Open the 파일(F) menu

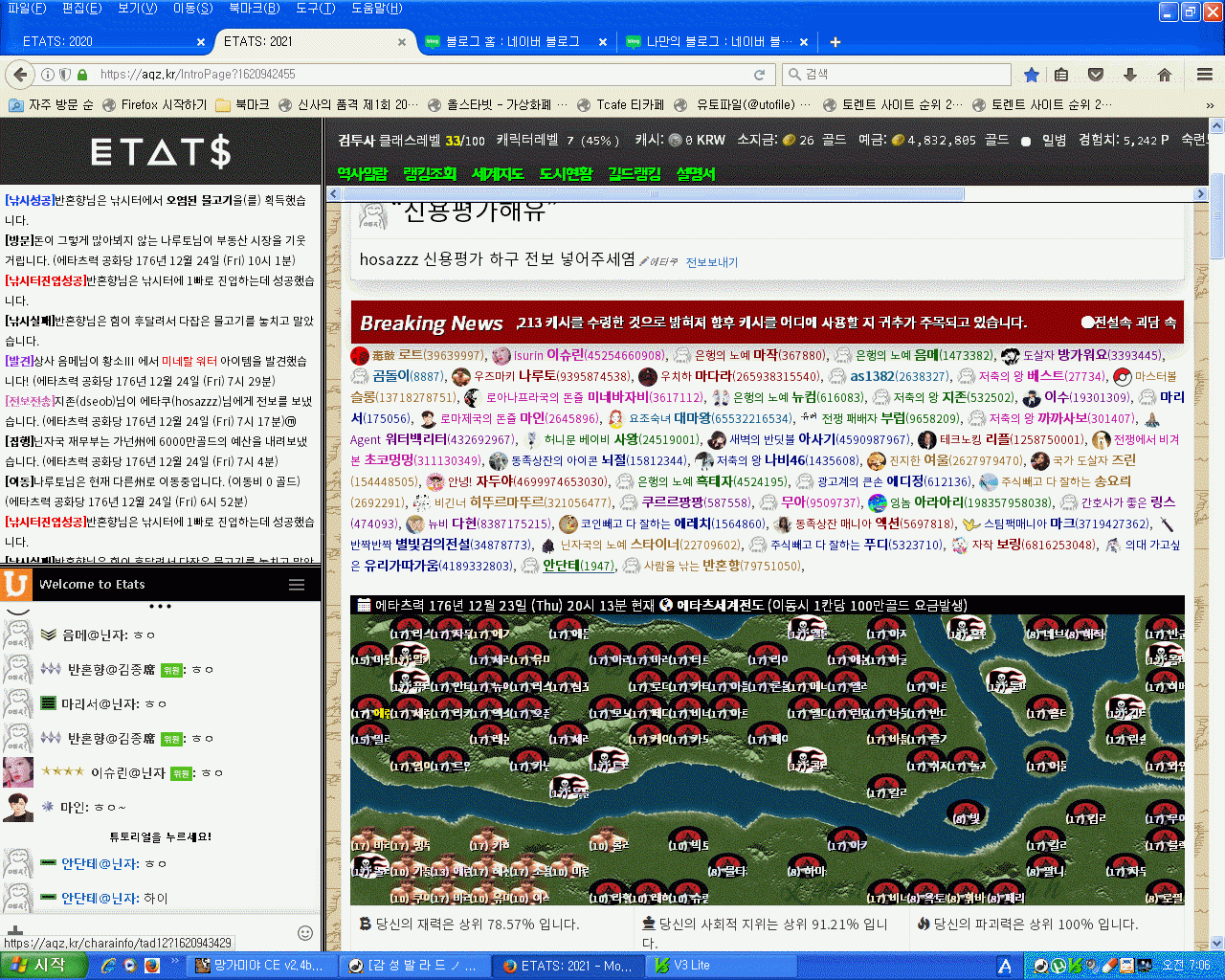[26, 9]
